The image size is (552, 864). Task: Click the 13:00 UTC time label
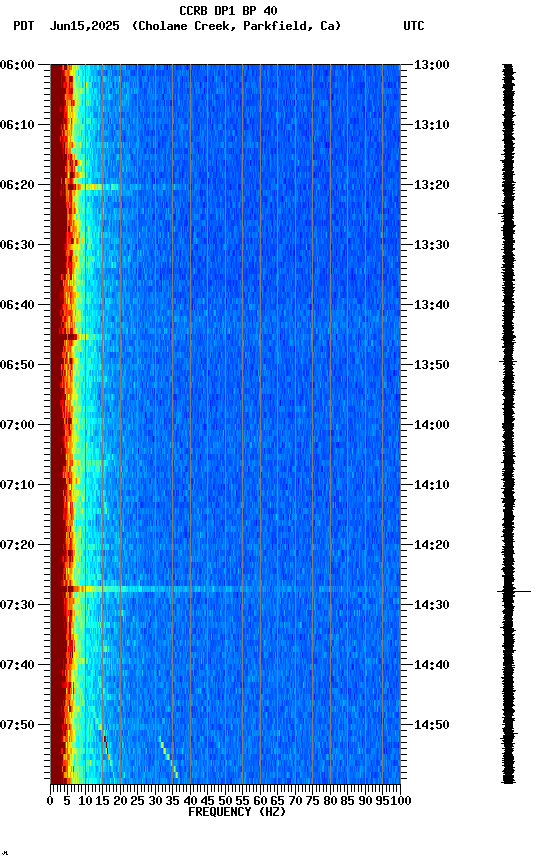(x=432, y=65)
